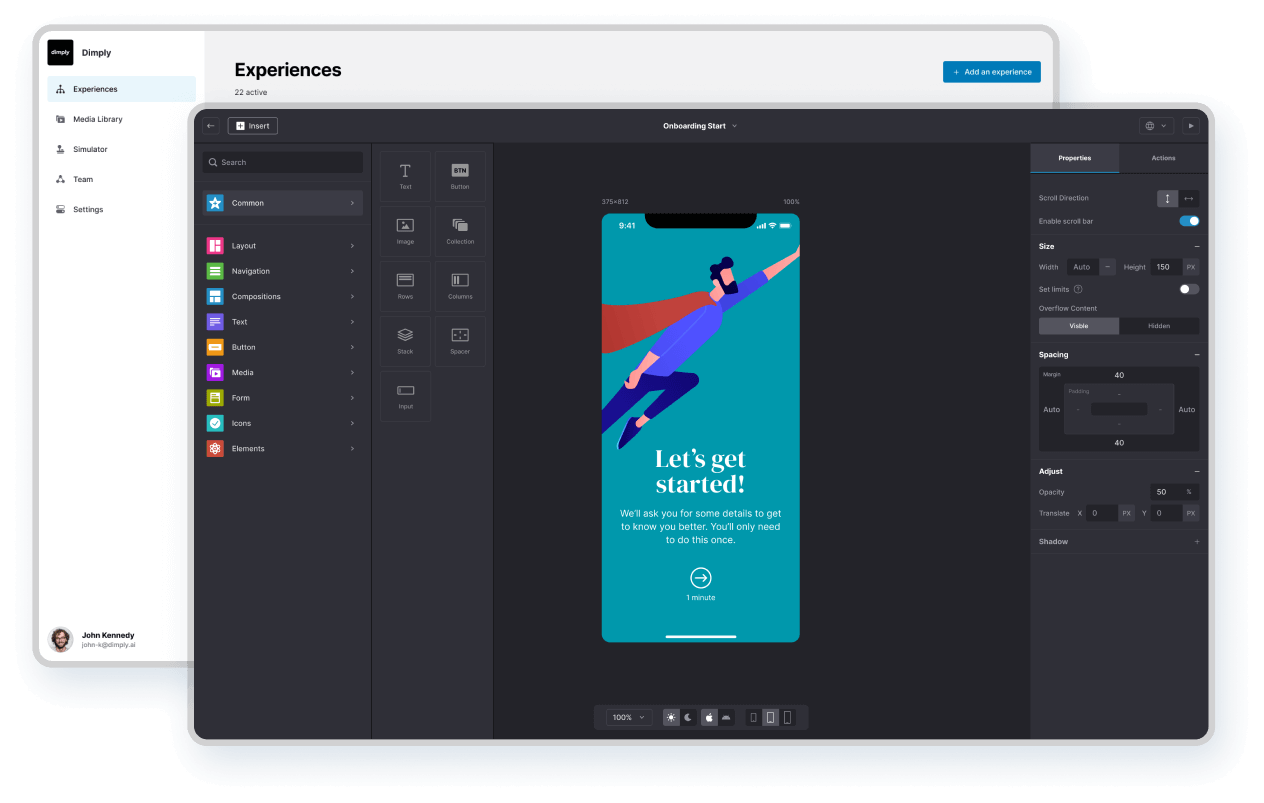This screenshot has width=1264, height=803.
Task: Click the Insert button
Action: [x=252, y=126]
